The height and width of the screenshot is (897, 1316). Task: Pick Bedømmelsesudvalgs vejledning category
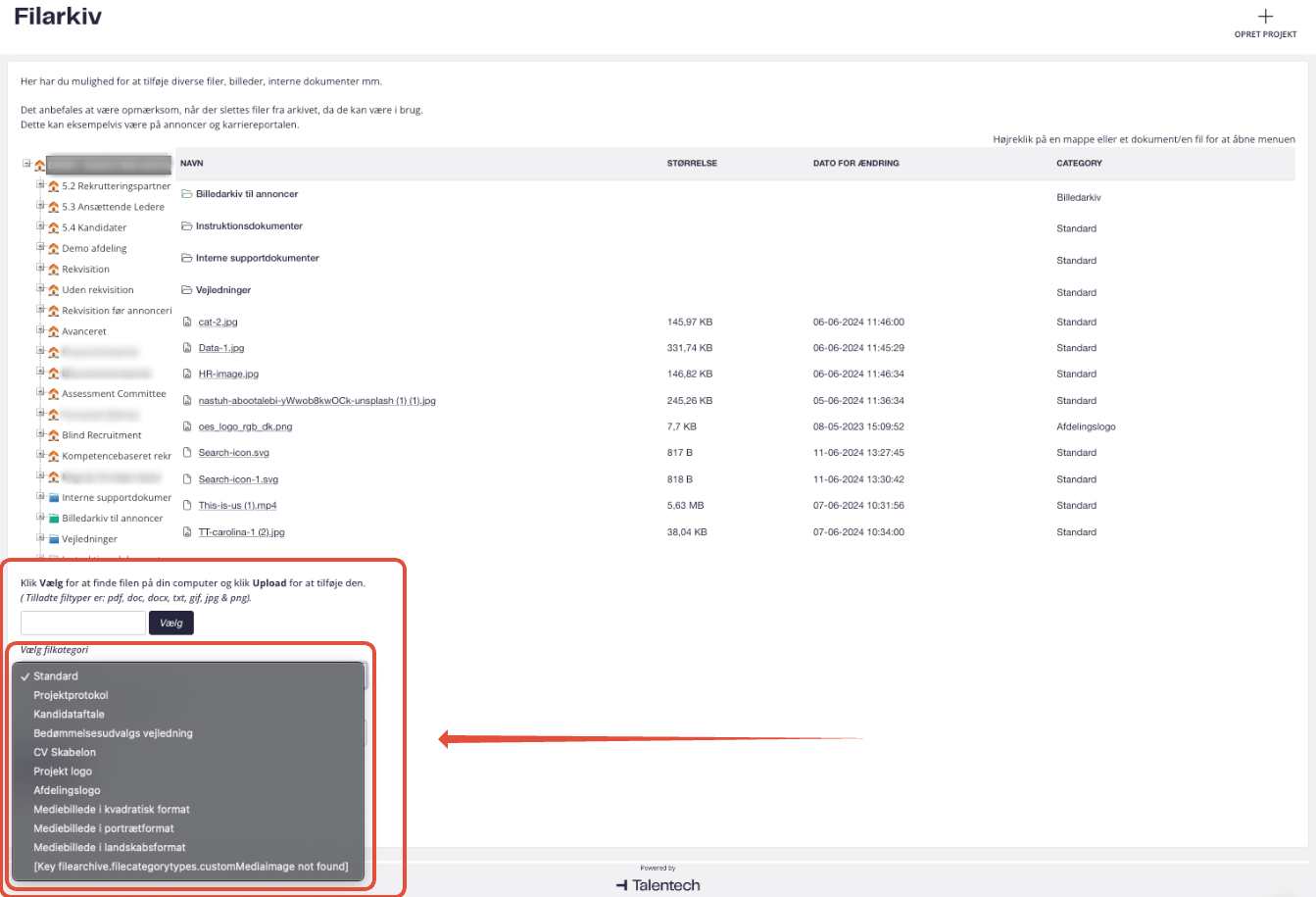pos(188,733)
